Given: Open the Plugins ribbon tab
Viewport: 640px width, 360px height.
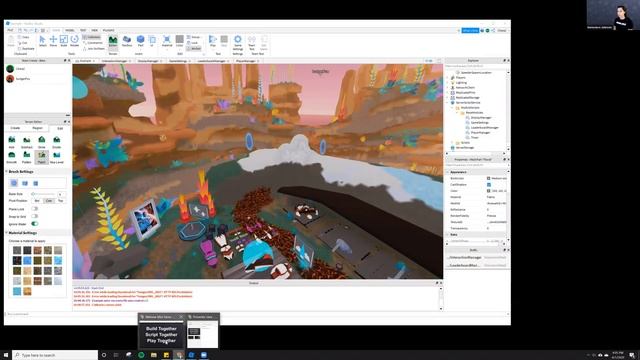Looking at the screenshot, I should [109, 30].
